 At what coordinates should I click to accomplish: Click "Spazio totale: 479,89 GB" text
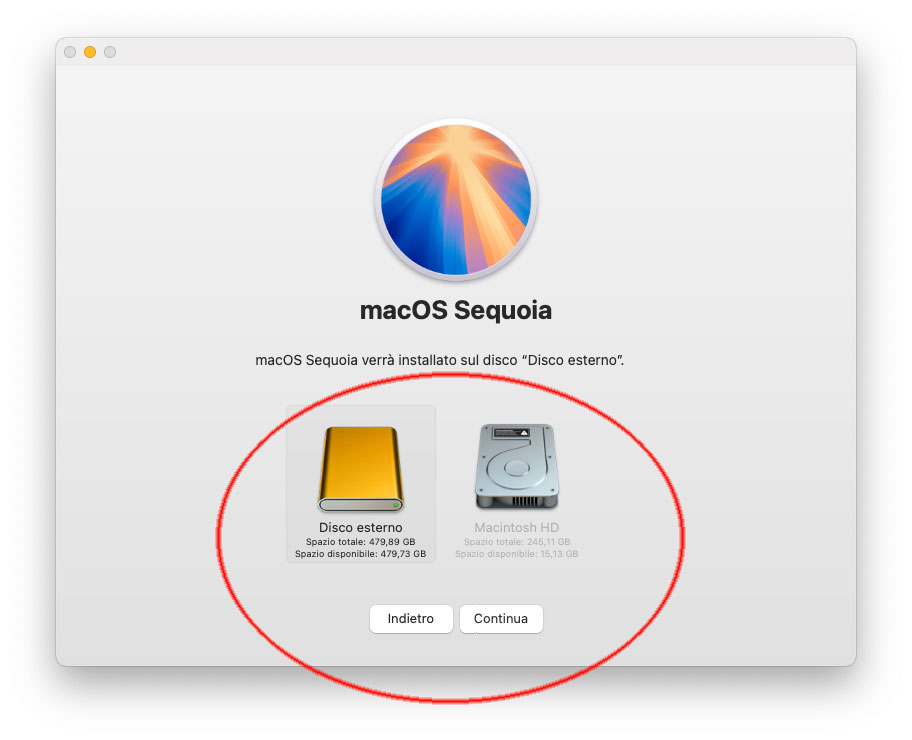click(x=361, y=542)
